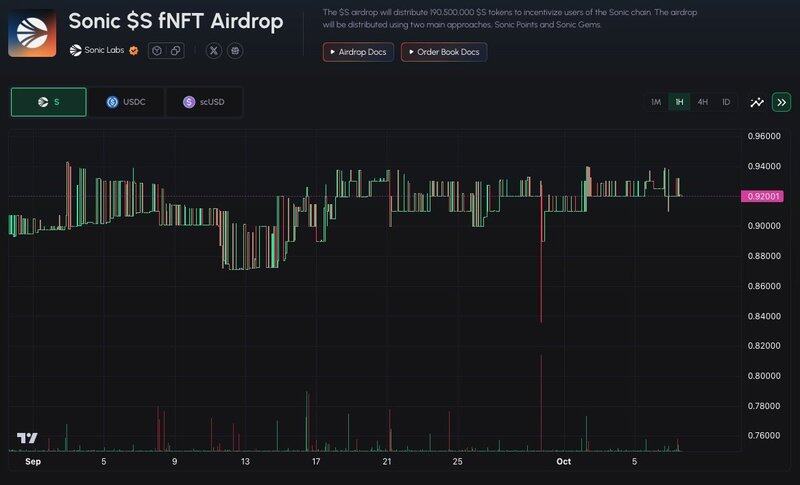Viewport: 800px width, 485px height.
Task: Select the S token tab
Action: pyautogui.click(x=48, y=102)
